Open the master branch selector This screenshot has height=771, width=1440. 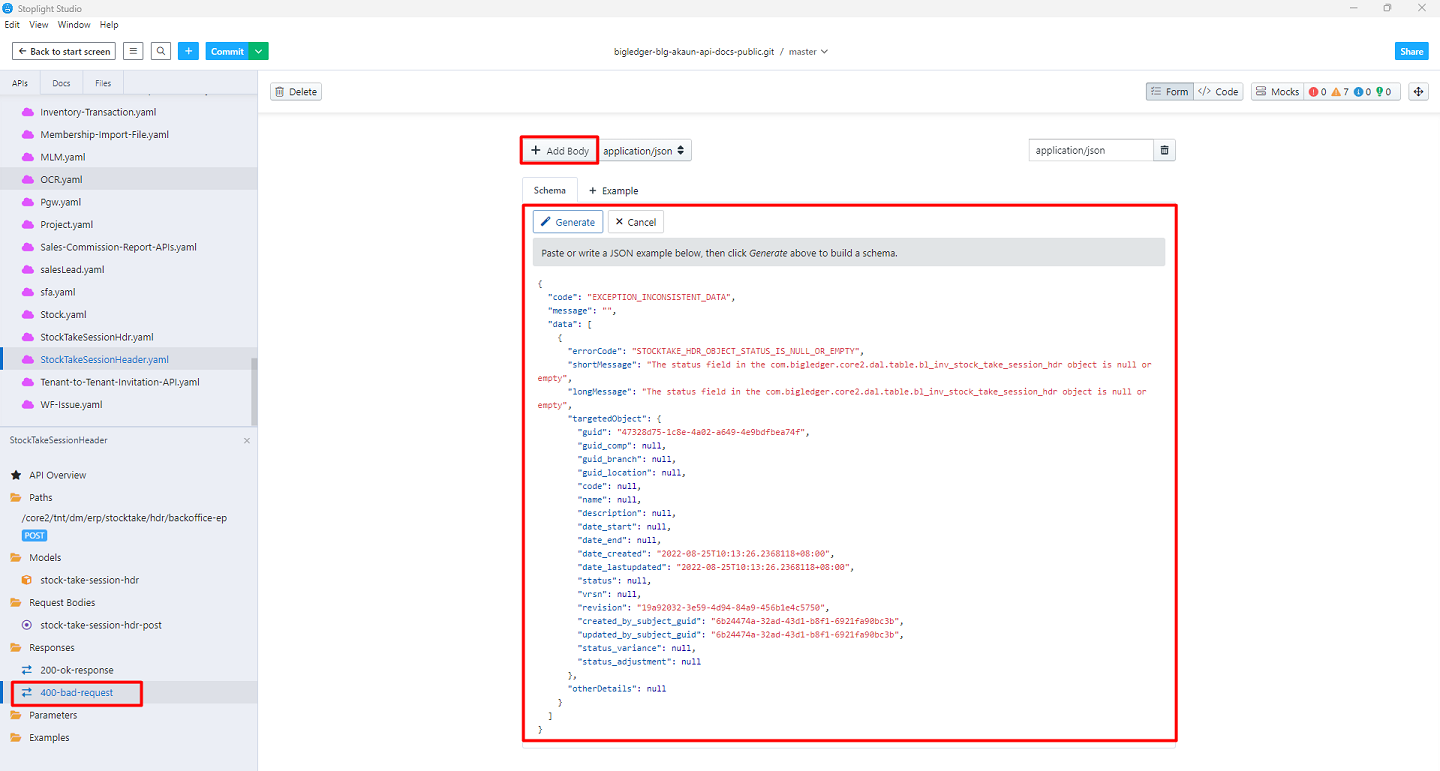coord(808,51)
